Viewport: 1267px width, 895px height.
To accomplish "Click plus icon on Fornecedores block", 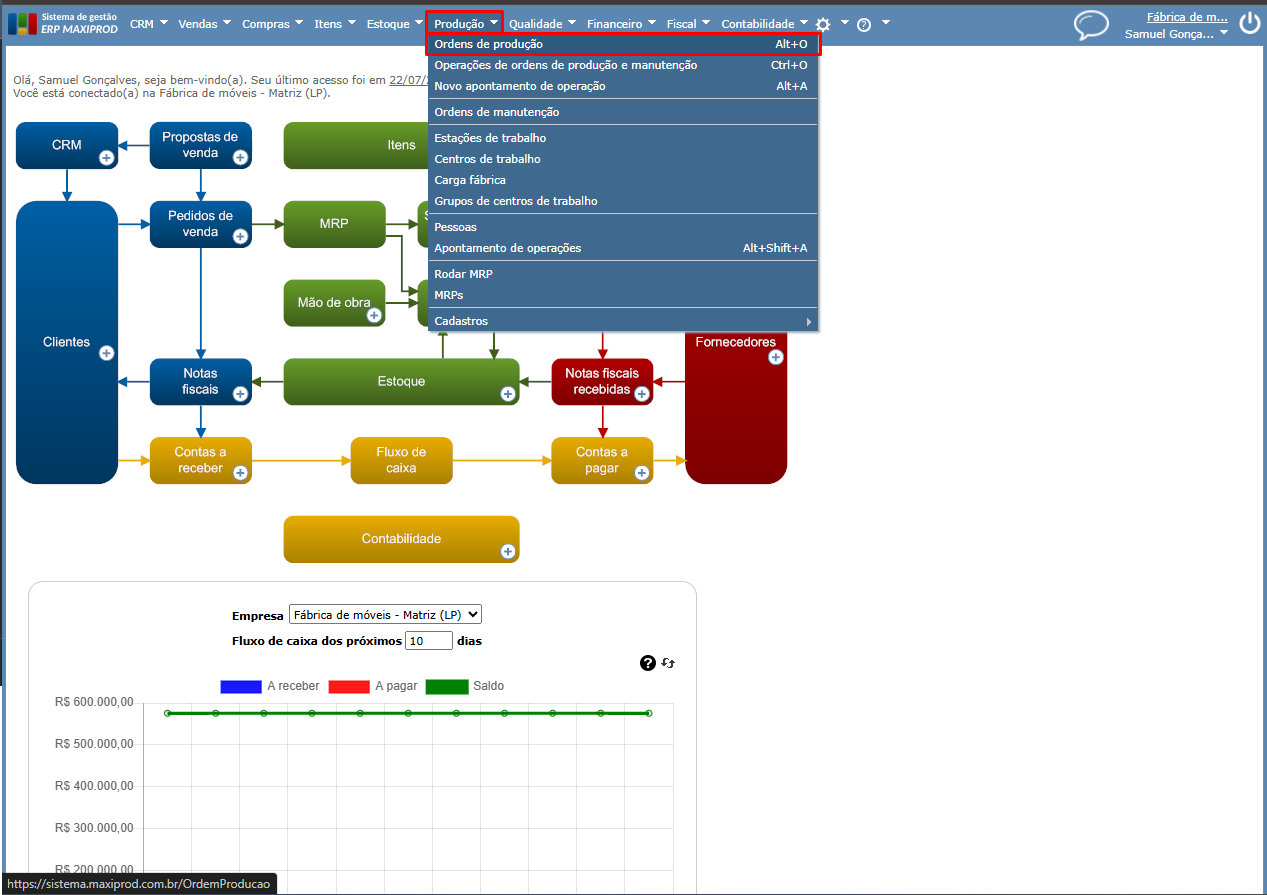I will (x=775, y=357).
